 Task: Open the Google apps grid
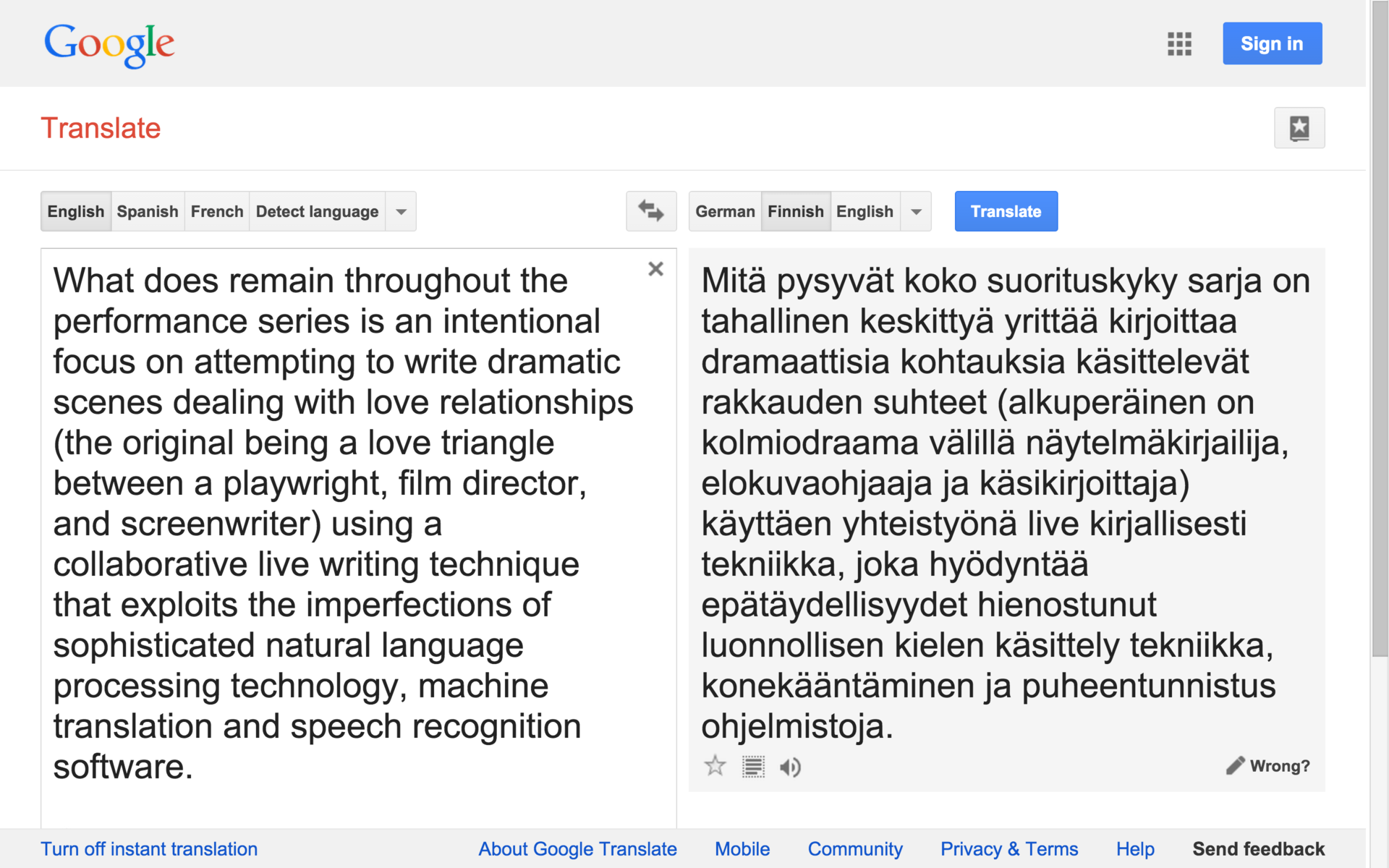(x=1179, y=44)
